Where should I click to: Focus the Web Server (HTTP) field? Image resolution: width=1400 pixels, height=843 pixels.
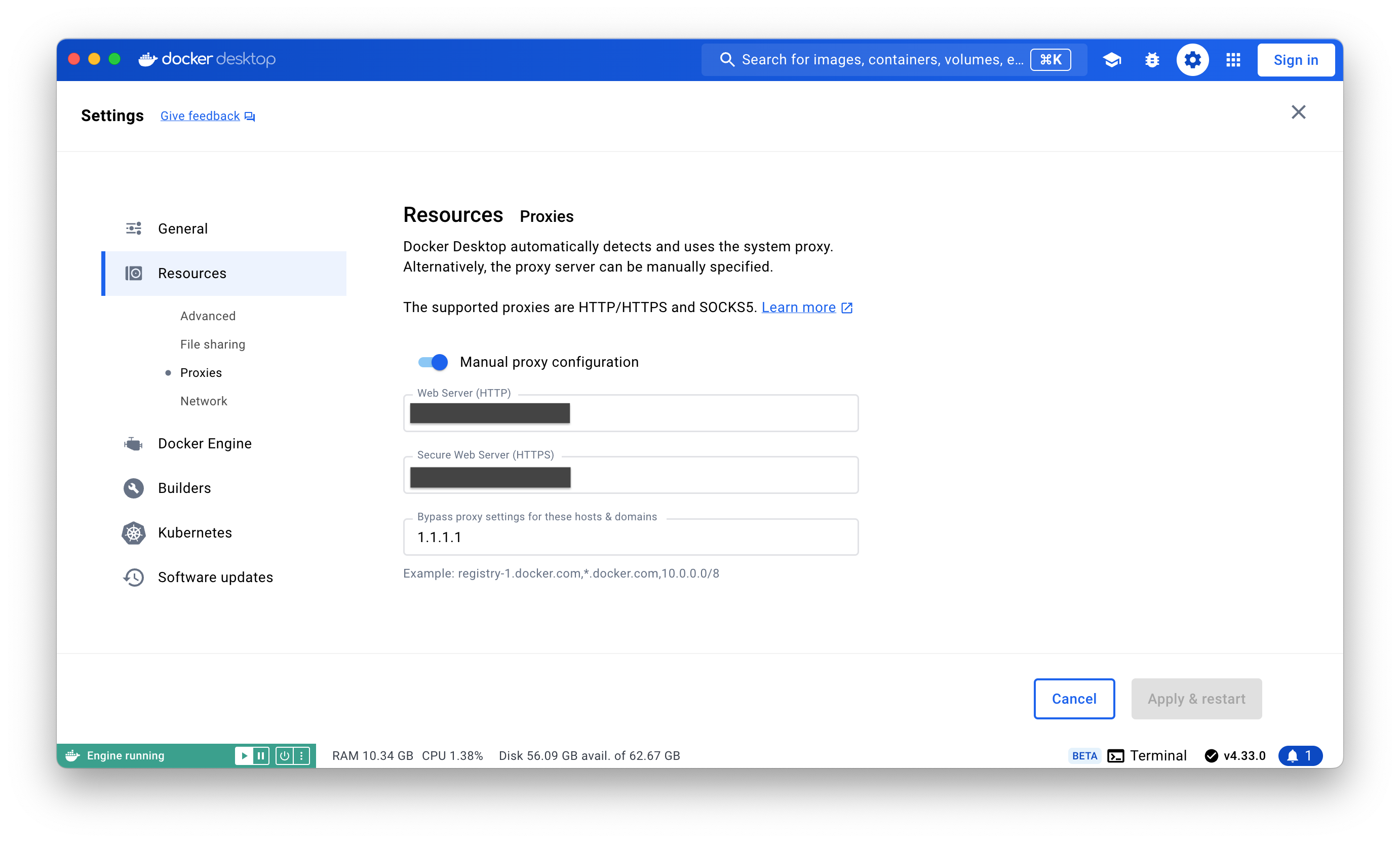tap(631, 413)
